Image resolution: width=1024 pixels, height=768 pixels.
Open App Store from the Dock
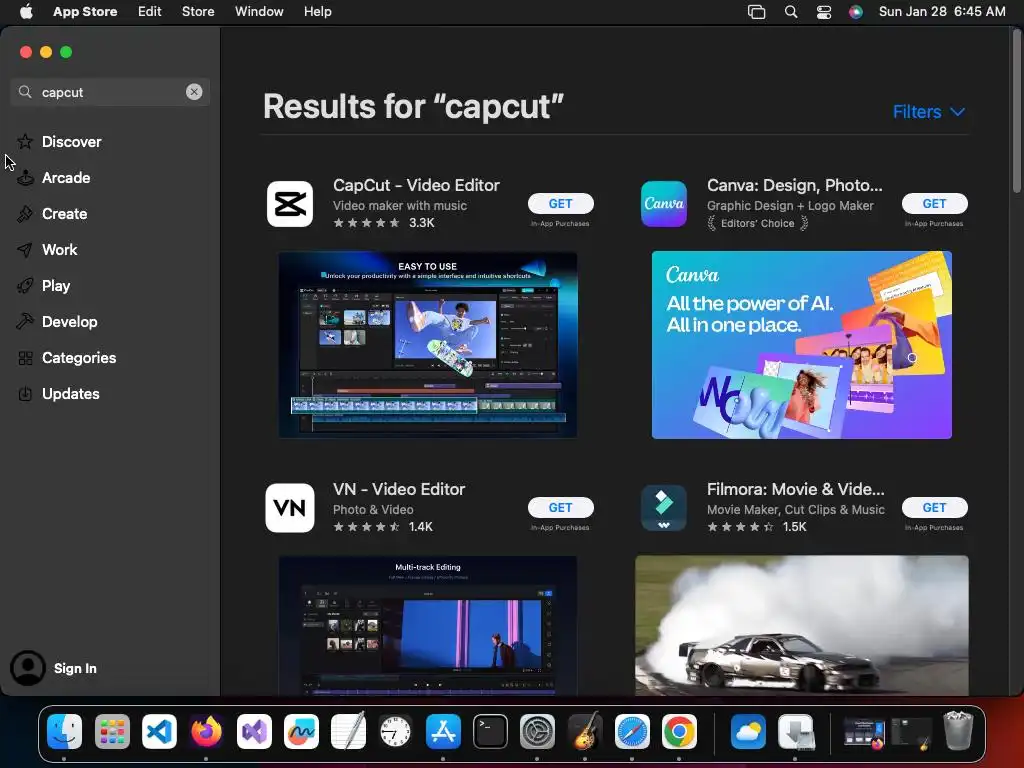click(x=443, y=731)
